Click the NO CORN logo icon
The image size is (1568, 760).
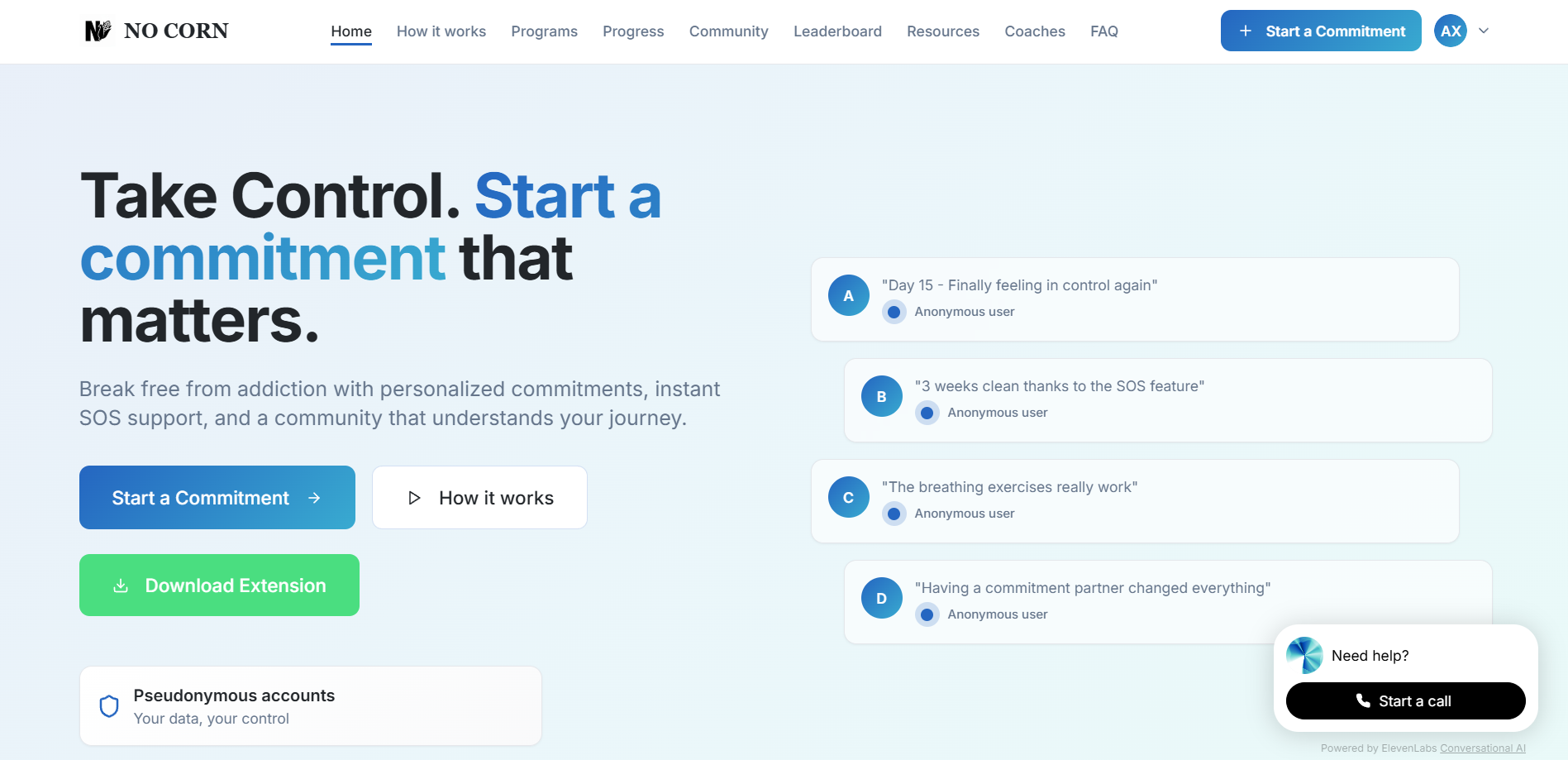click(x=98, y=31)
